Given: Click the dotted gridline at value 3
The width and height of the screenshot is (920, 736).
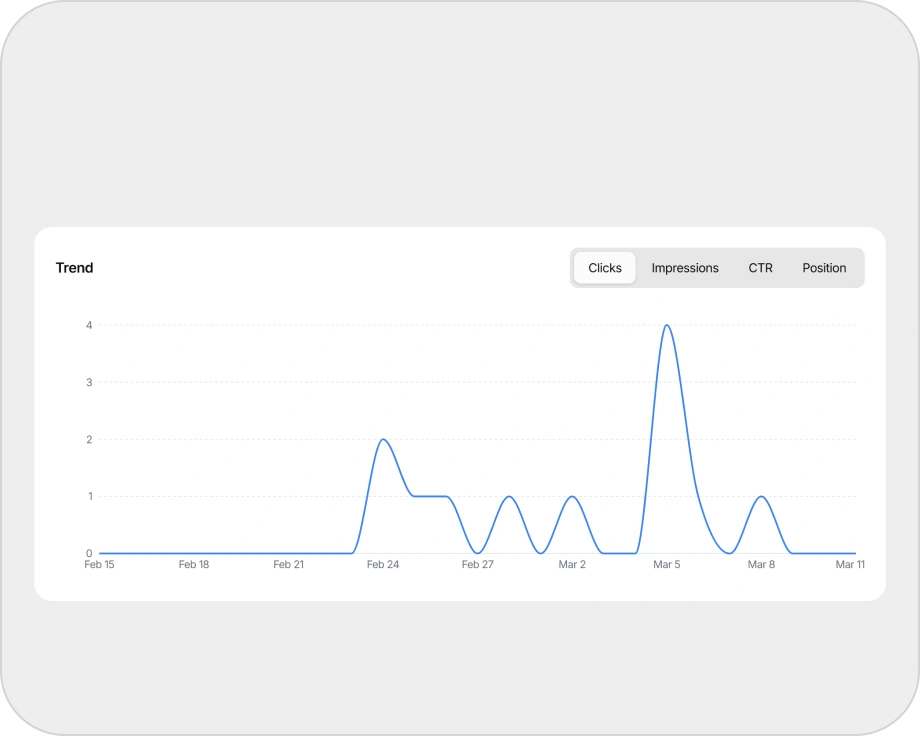Looking at the screenshot, I should [x=400, y=382].
